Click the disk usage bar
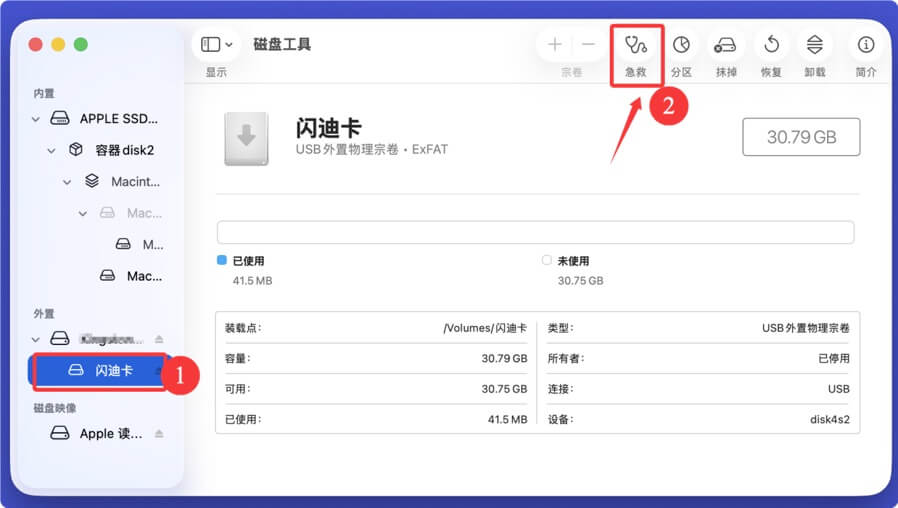 pyautogui.click(x=535, y=232)
